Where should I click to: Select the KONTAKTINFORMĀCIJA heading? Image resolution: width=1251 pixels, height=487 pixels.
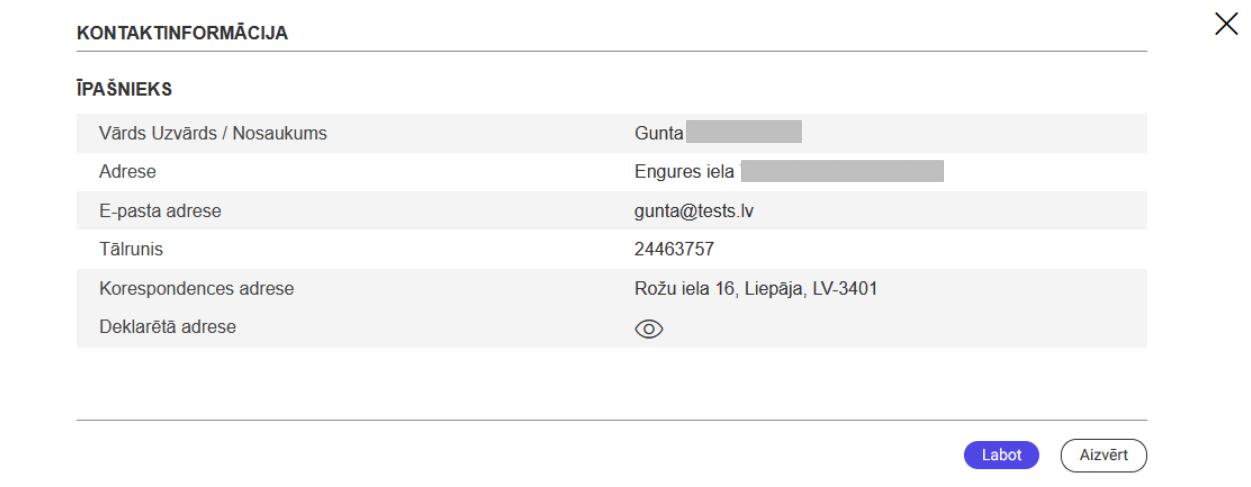(182, 33)
